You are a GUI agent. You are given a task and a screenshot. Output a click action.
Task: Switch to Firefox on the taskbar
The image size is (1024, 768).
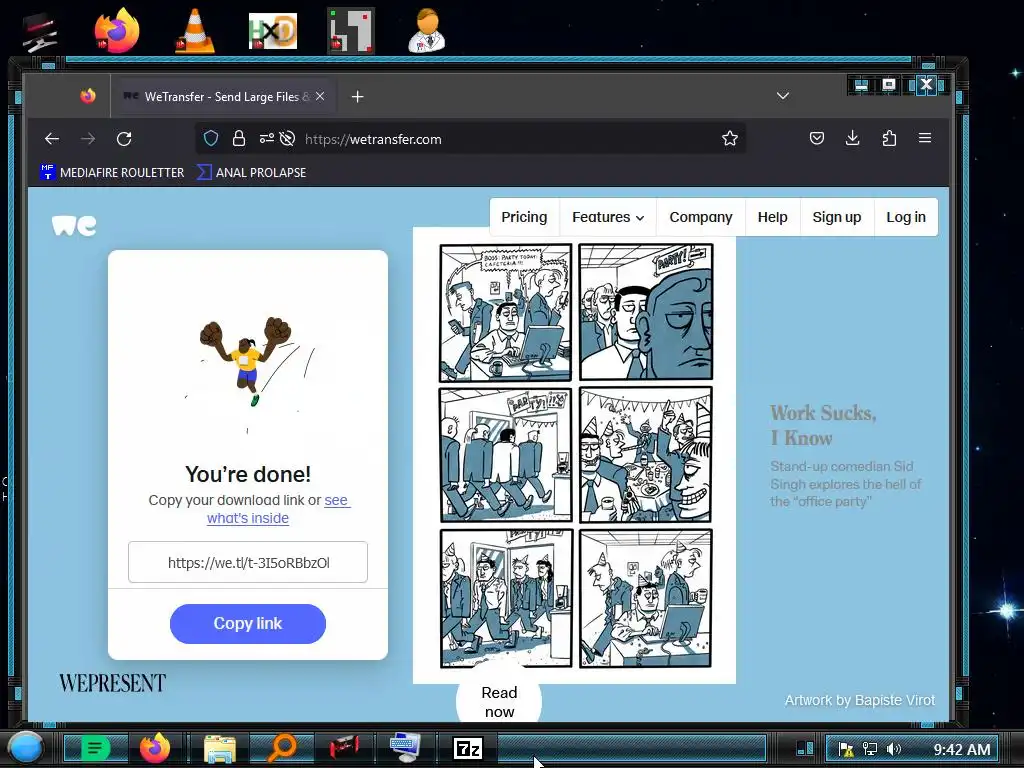tap(155, 748)
